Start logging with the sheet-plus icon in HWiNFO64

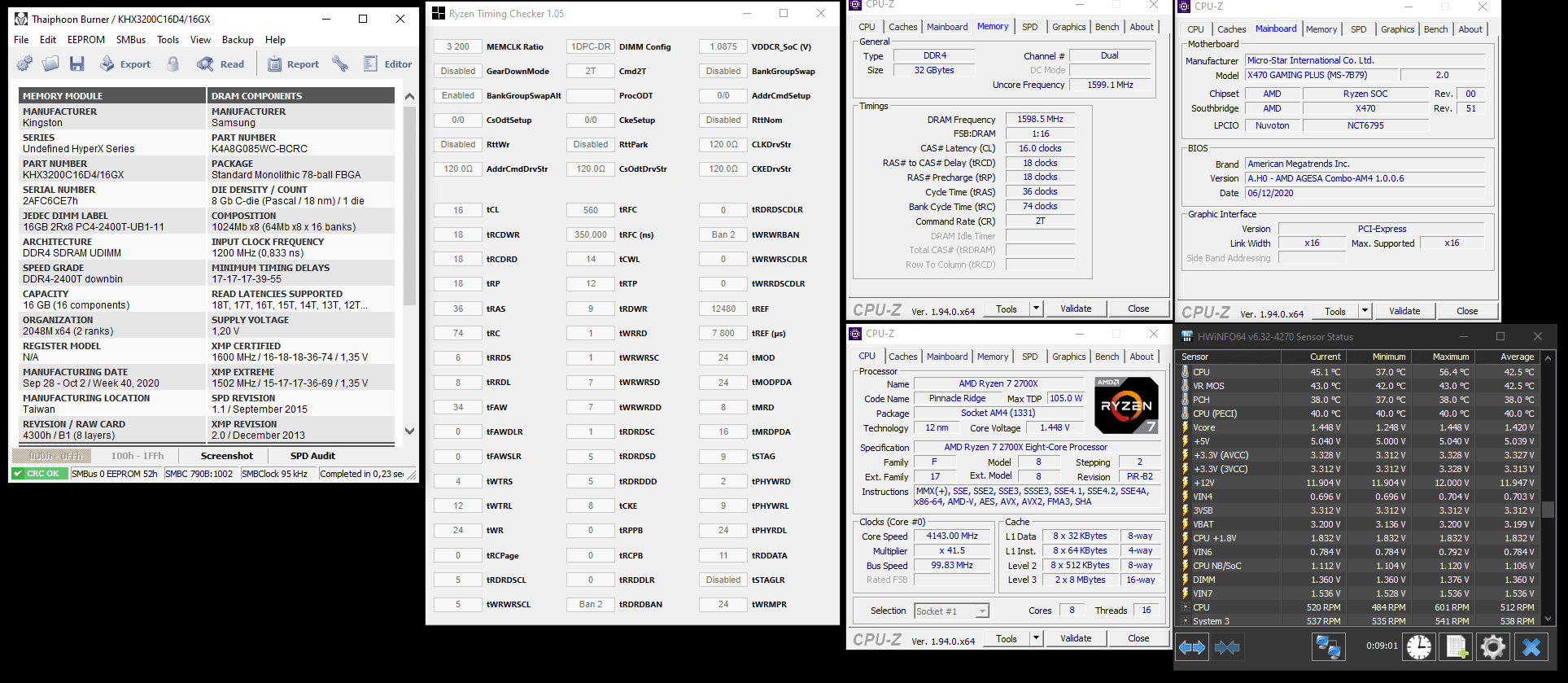click(x=1457, y=647)
